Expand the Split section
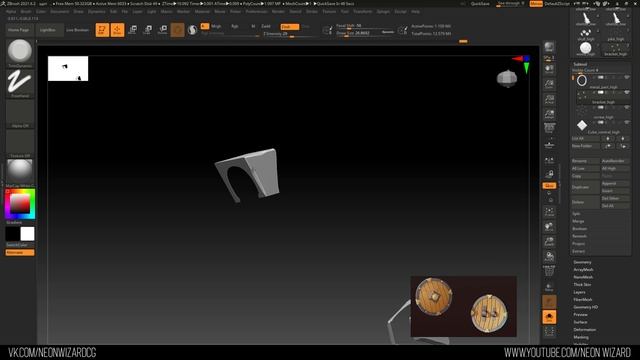Image resolution: width=640 pixels, height=360 pixels. [x=576, y=213]
